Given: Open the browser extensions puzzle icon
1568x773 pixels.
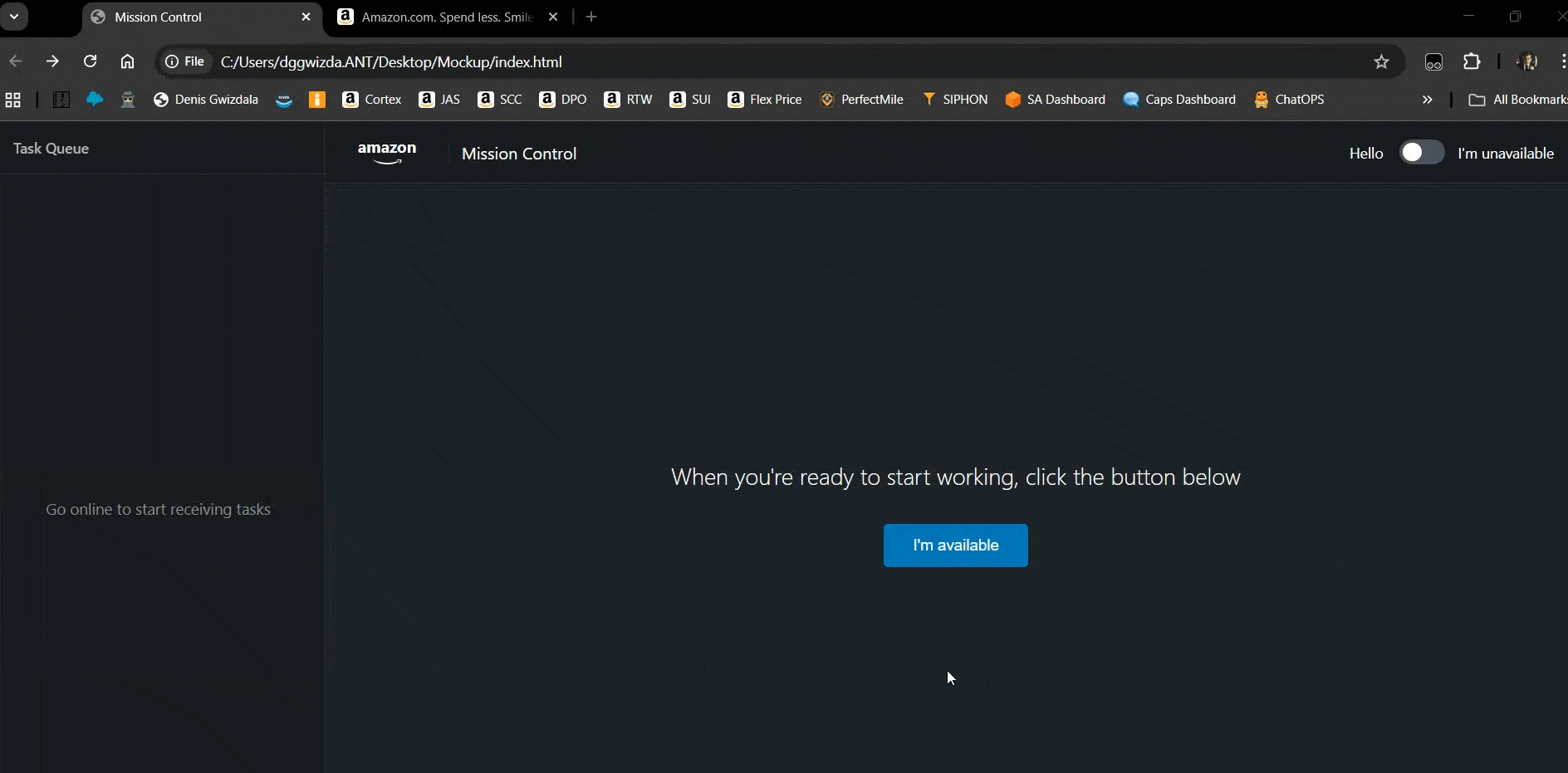Looking at the screenshot, I should tap(1472, 62).
